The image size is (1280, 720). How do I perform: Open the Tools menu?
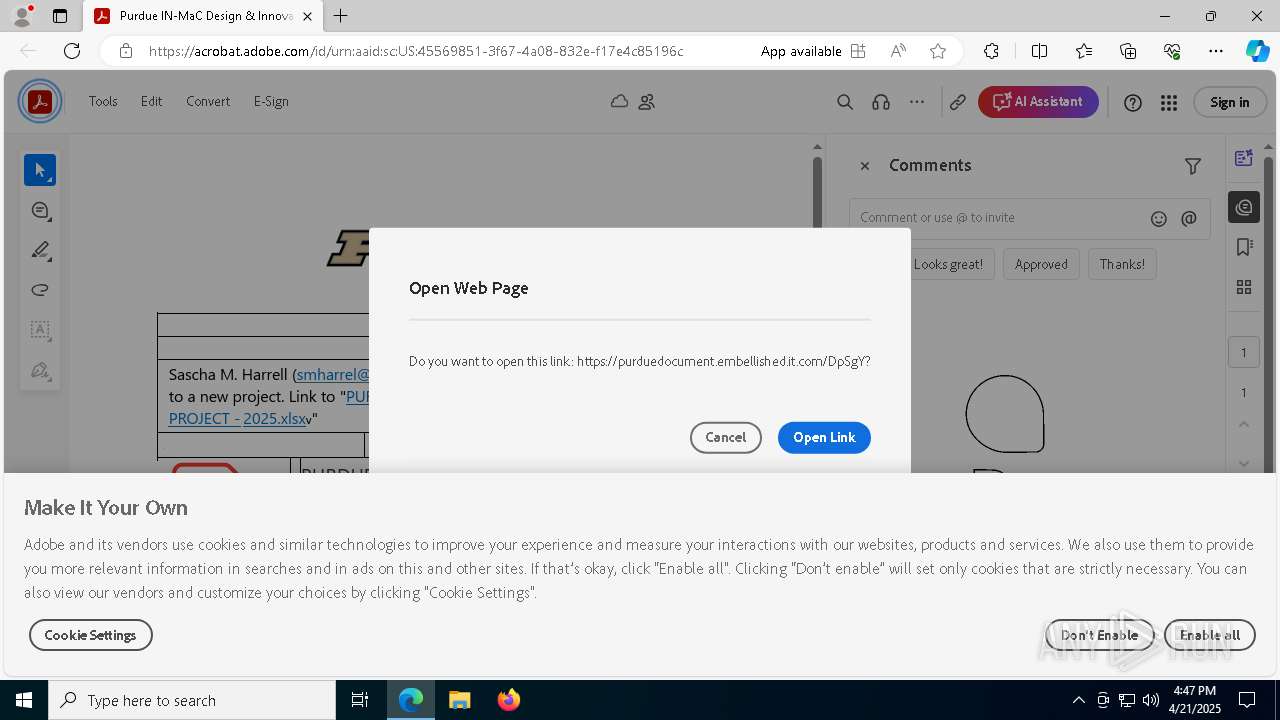tap(103, 101)
